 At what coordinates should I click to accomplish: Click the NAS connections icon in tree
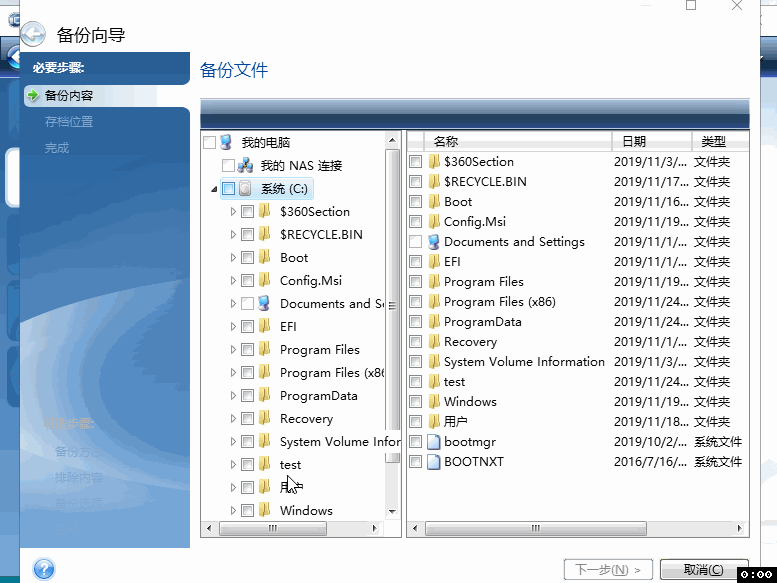[245, 166]
